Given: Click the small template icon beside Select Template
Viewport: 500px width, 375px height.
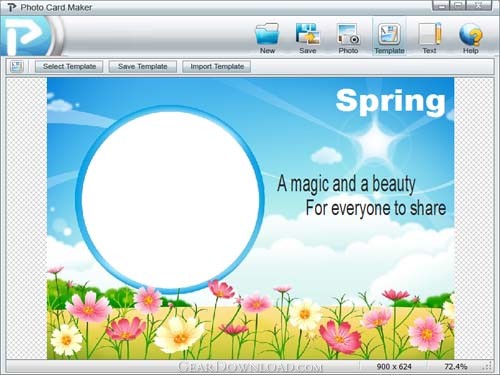Looking at the screenshot, I should [17, 66].
